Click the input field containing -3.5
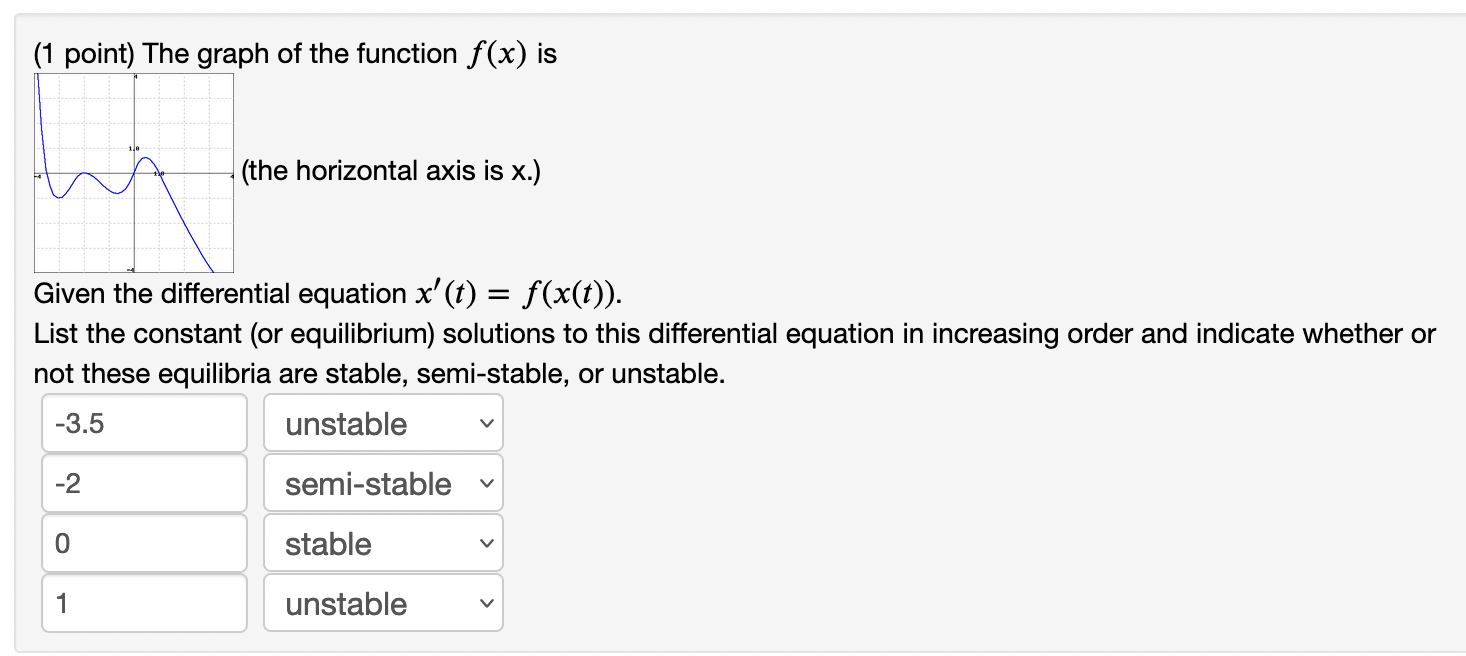 click(144, 423)
